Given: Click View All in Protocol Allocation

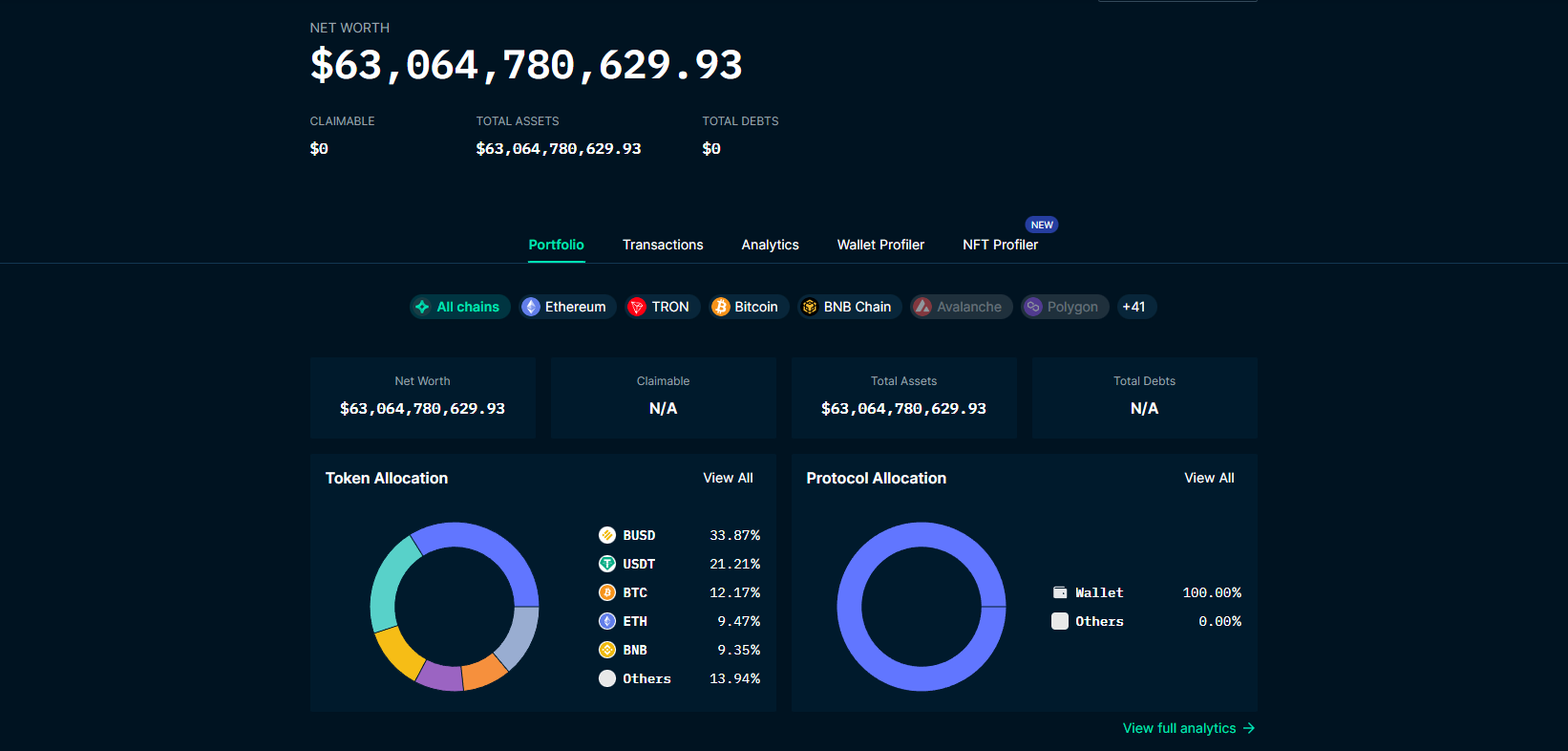Looking at the screenshot, I should (1209, 478).
